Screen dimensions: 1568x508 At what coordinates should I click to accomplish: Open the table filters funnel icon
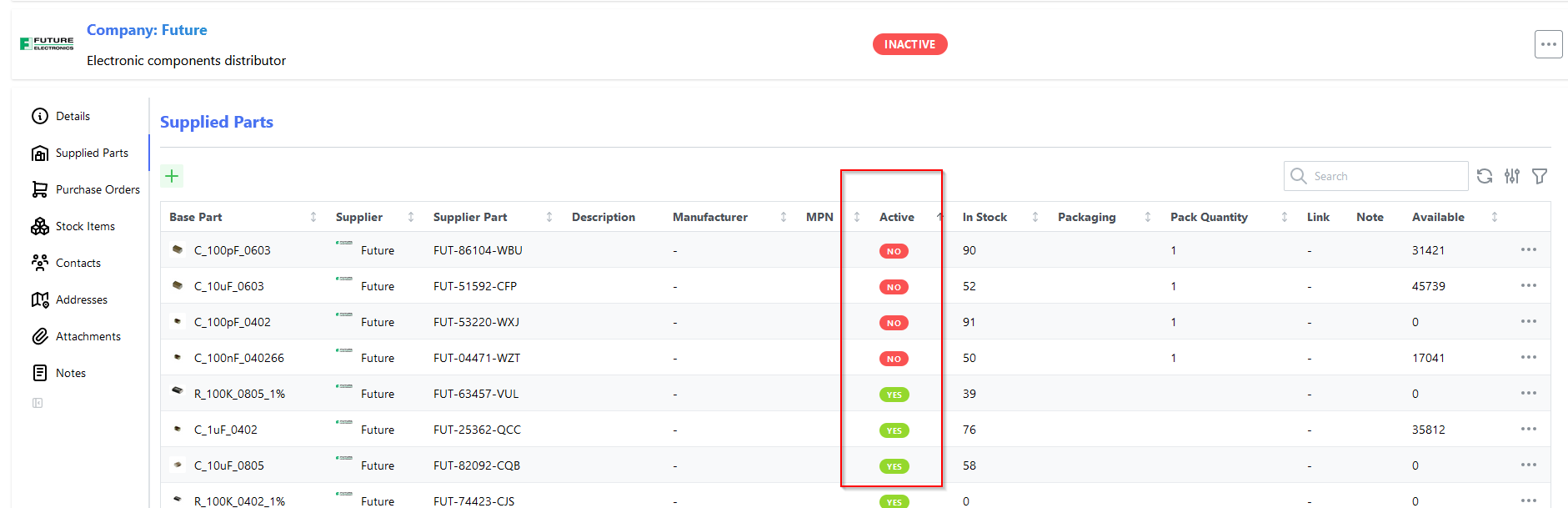tap(1540, 176)
